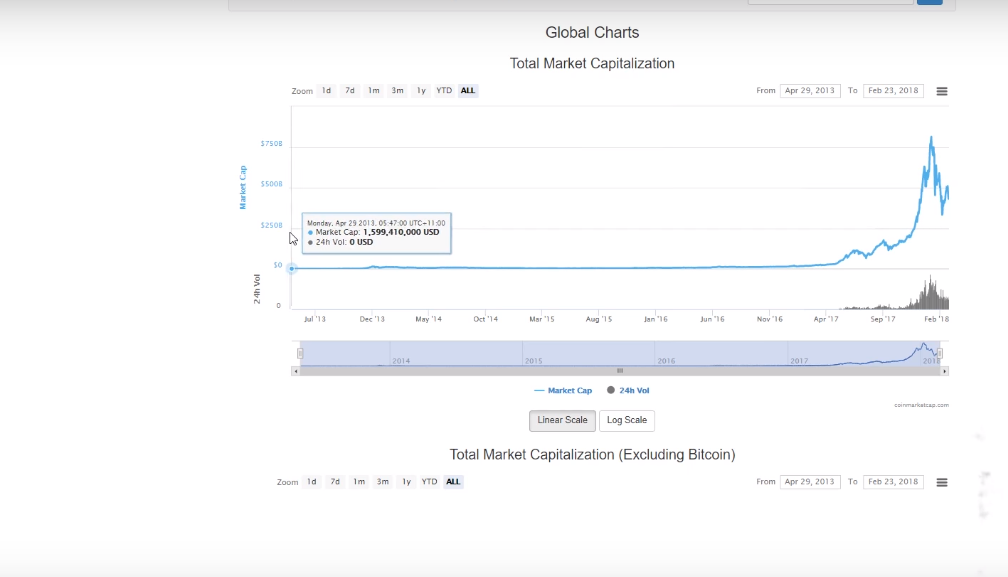This screenshot has width=1008, height=577.
Task: Grab the navigator's right range handle
Action: click(939, 353)
